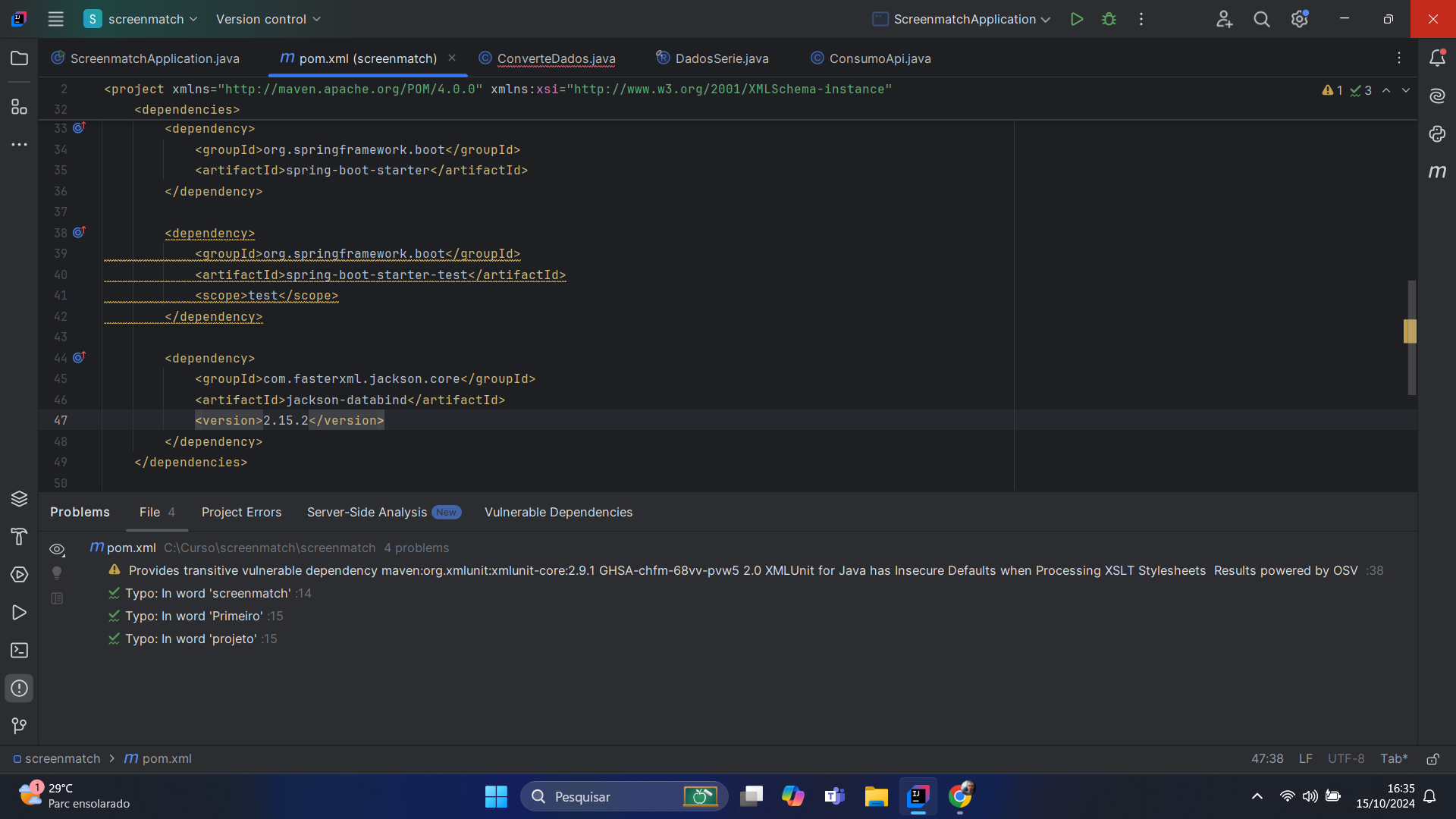Switch to ConverteDados.java tab
Screen dimensions: 1456x819
click(547, 58)
